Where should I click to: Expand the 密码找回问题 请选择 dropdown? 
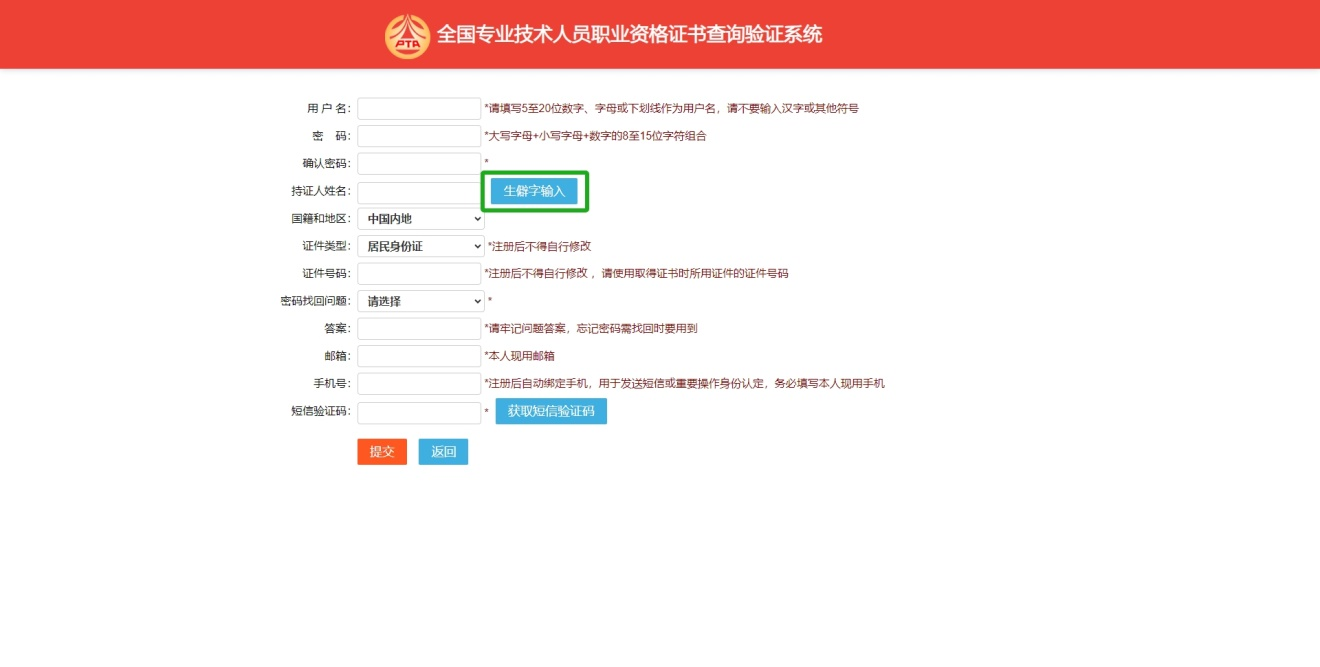(420, 301)
